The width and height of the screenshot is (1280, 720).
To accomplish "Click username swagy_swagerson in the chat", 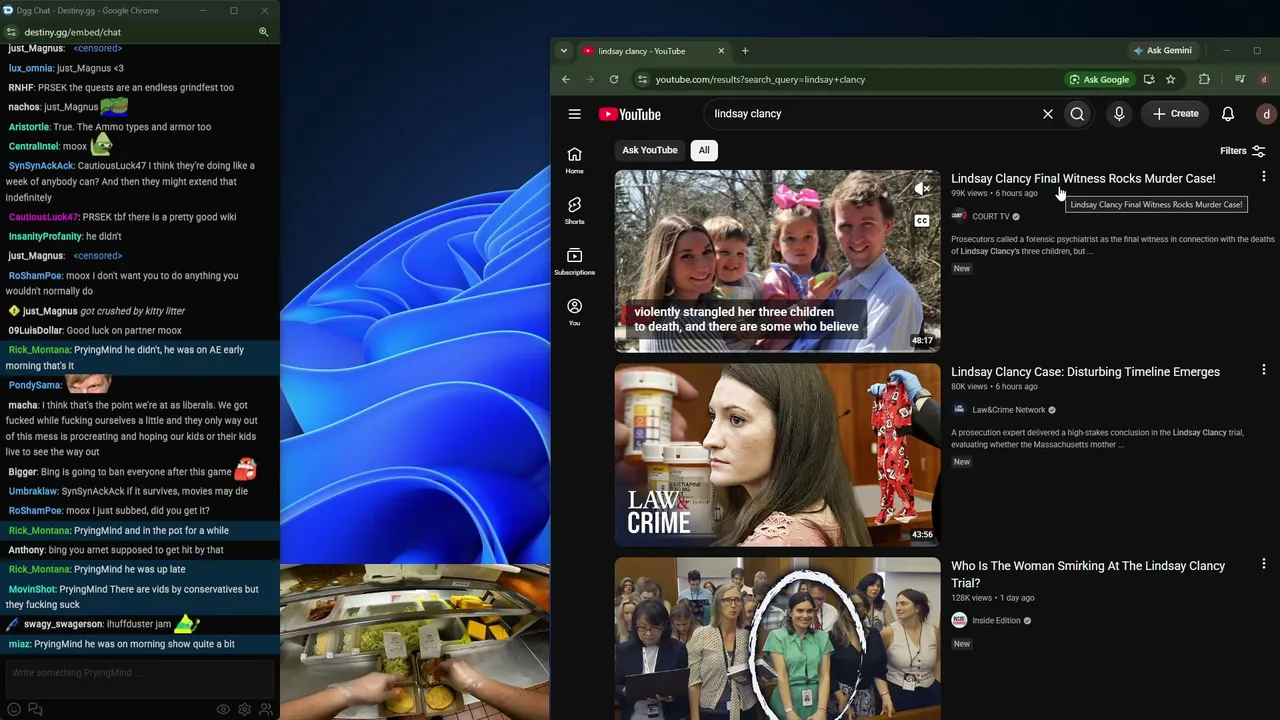I will coord(63,624).
